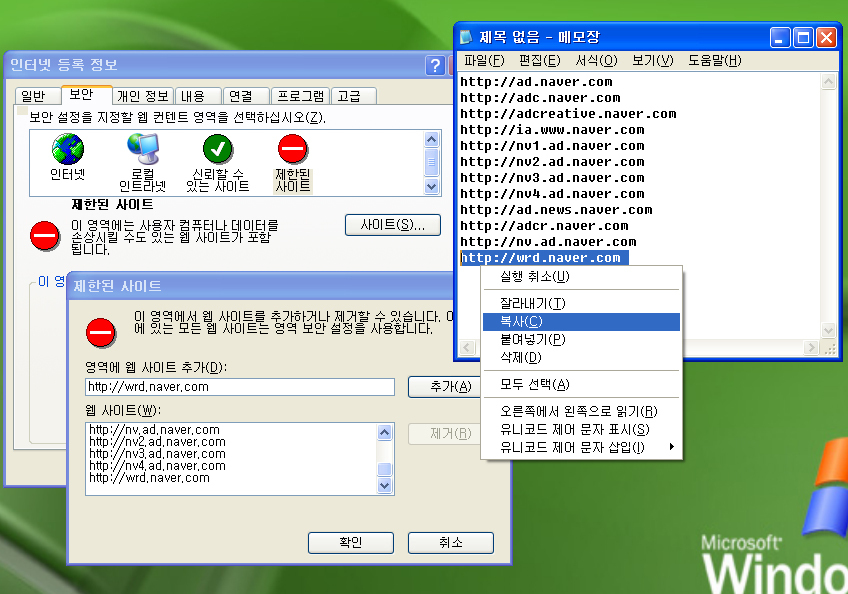This screenshot has width=848, height=594.
Task: Open the 도움말(H) menu in Notepad
Action: tap(714, 60)
